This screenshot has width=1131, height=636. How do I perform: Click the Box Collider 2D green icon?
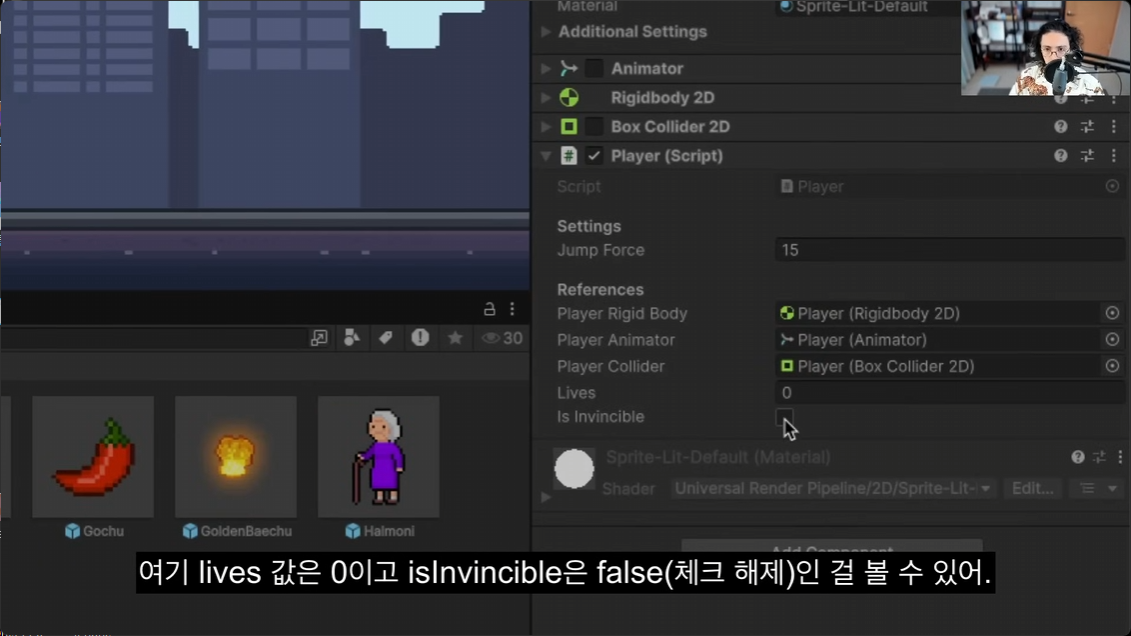(x=569, y=127)
